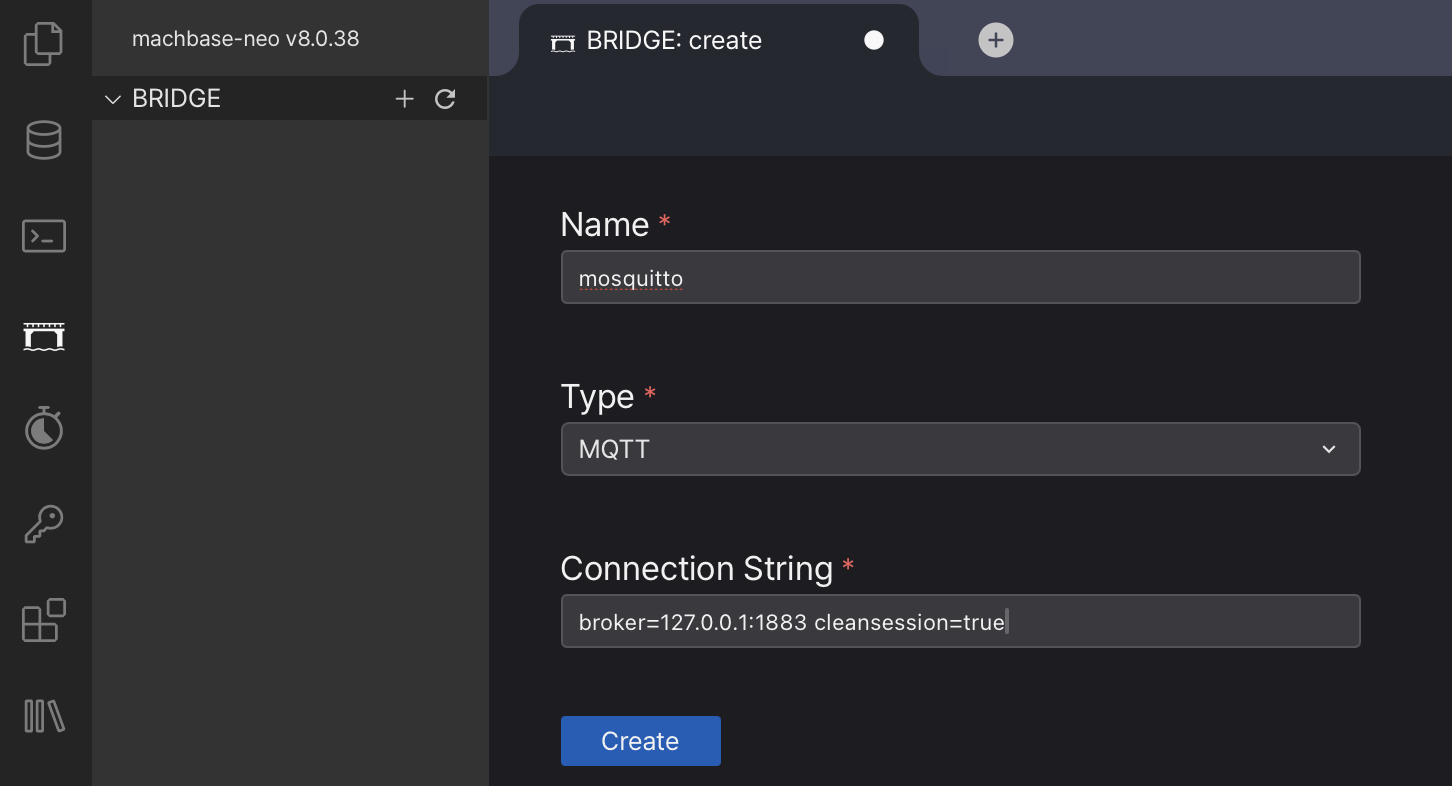Open the timer stopwatch sidebar icon
Image resolution: width=1452 pixels, height=786 pixels.
coord(44,428)
